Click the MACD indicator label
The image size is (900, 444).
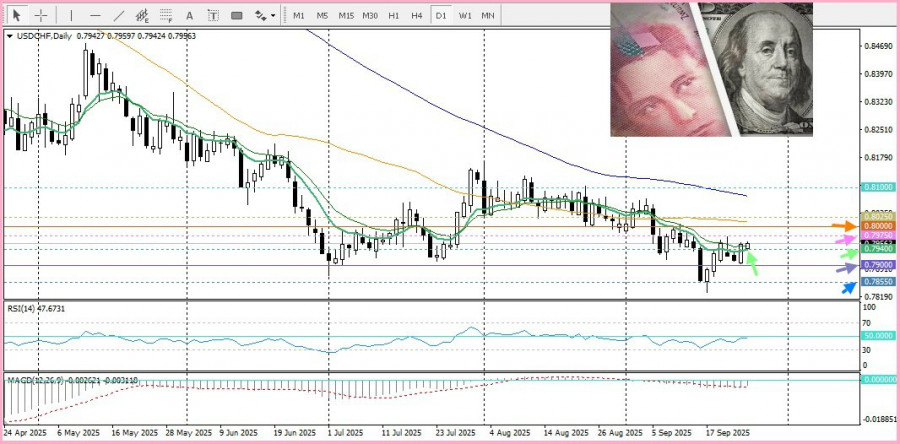(34, 380)
